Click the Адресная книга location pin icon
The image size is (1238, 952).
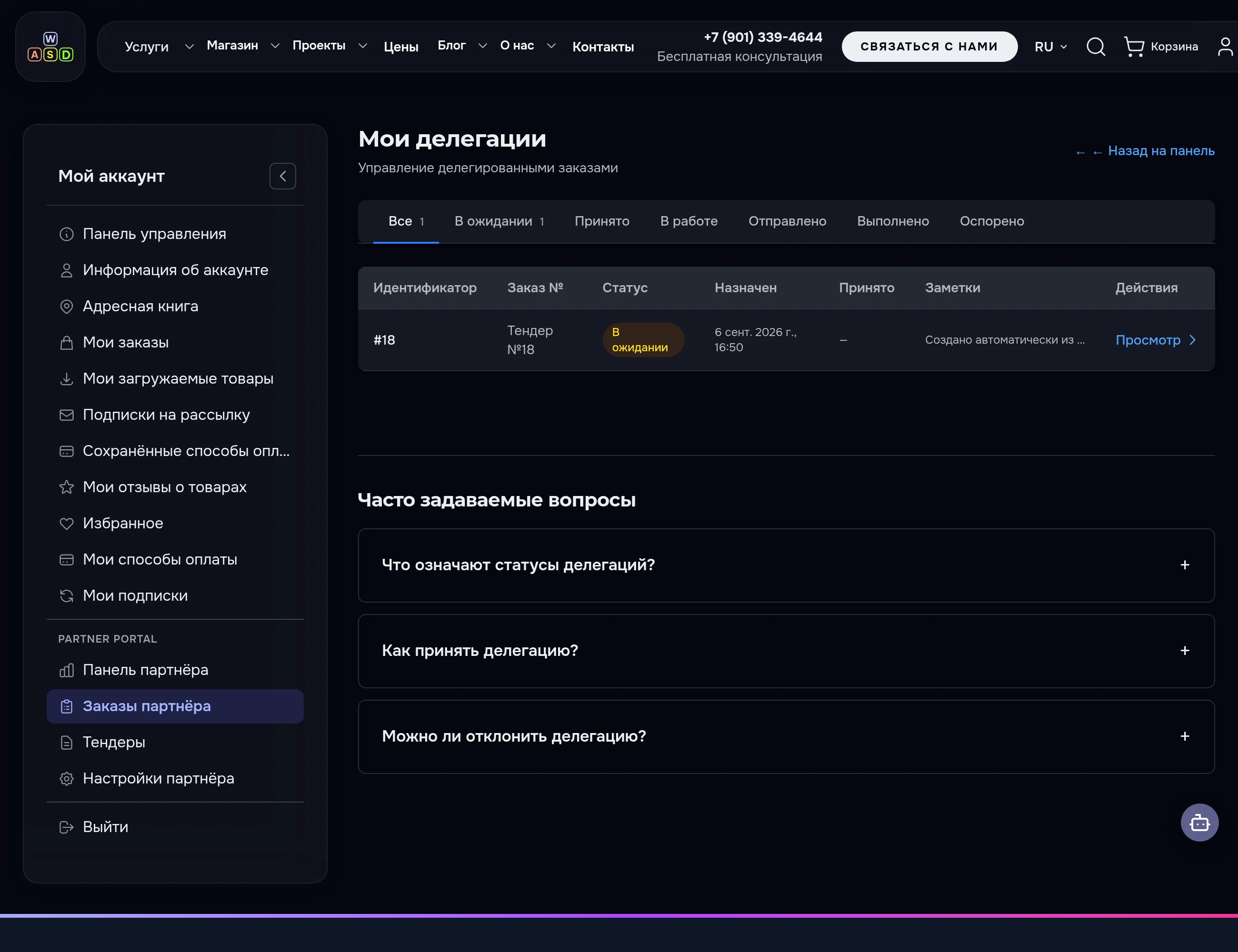tap(66, 307)
